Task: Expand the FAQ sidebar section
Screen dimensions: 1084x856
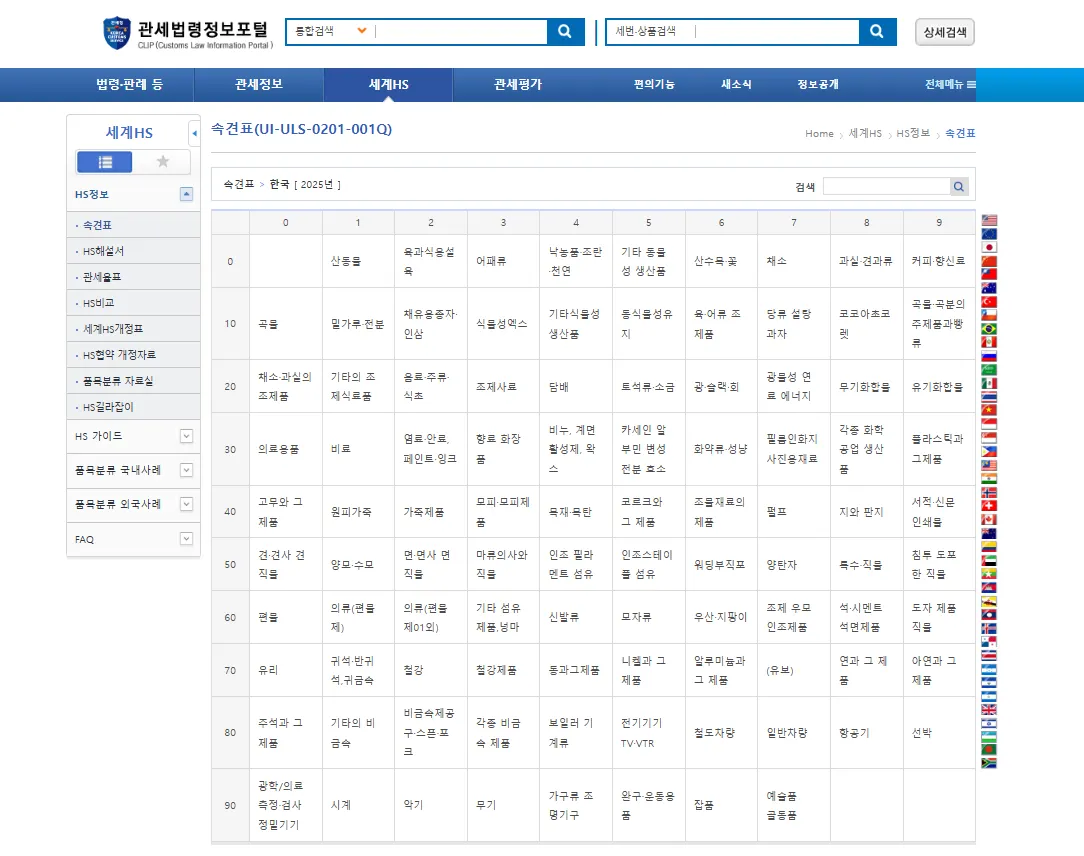Action: pos(186,539)
